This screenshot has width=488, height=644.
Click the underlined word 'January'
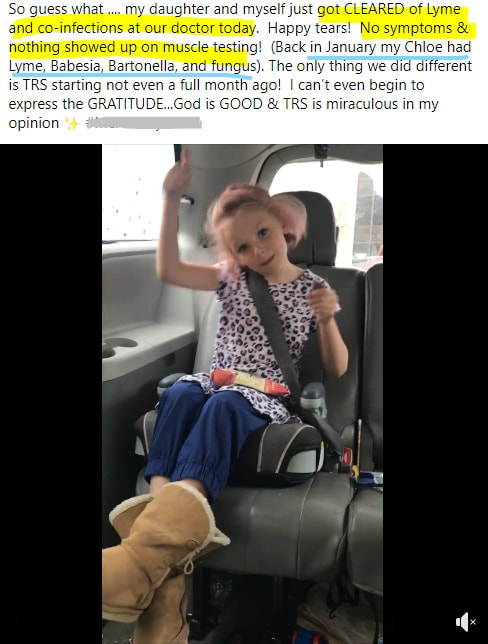click(351, 47)
